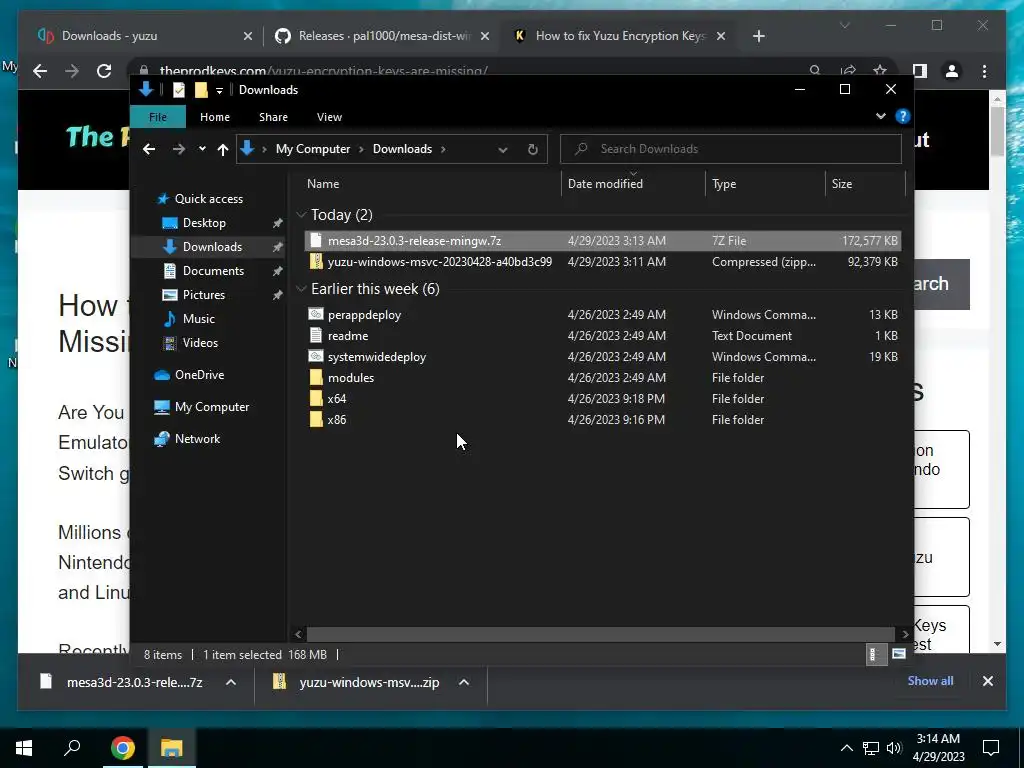Open the address bar history dropdown
Screen dimensions: 1024x768
pos(503,150)
